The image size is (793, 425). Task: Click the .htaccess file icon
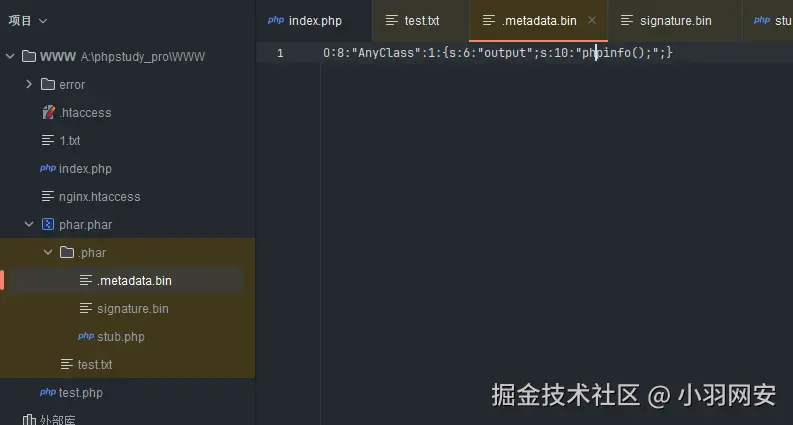(48, 112)
